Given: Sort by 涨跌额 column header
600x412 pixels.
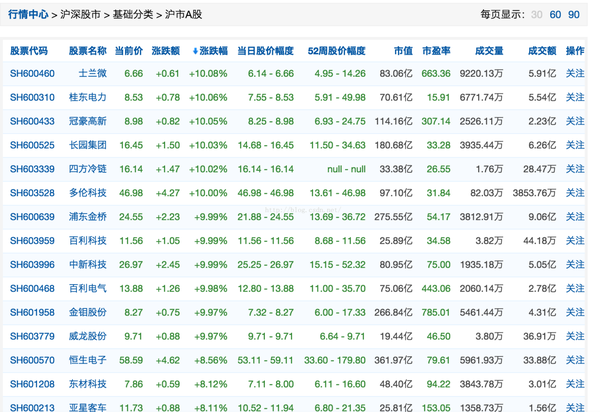Looking at the screenshot, I should pos(166,51).
